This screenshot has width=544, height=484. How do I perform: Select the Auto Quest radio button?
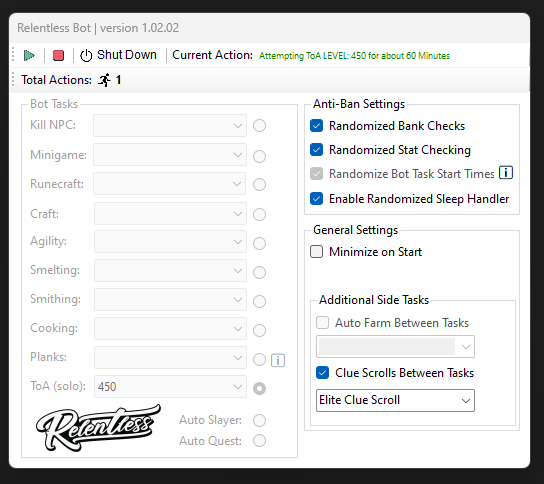260,441
